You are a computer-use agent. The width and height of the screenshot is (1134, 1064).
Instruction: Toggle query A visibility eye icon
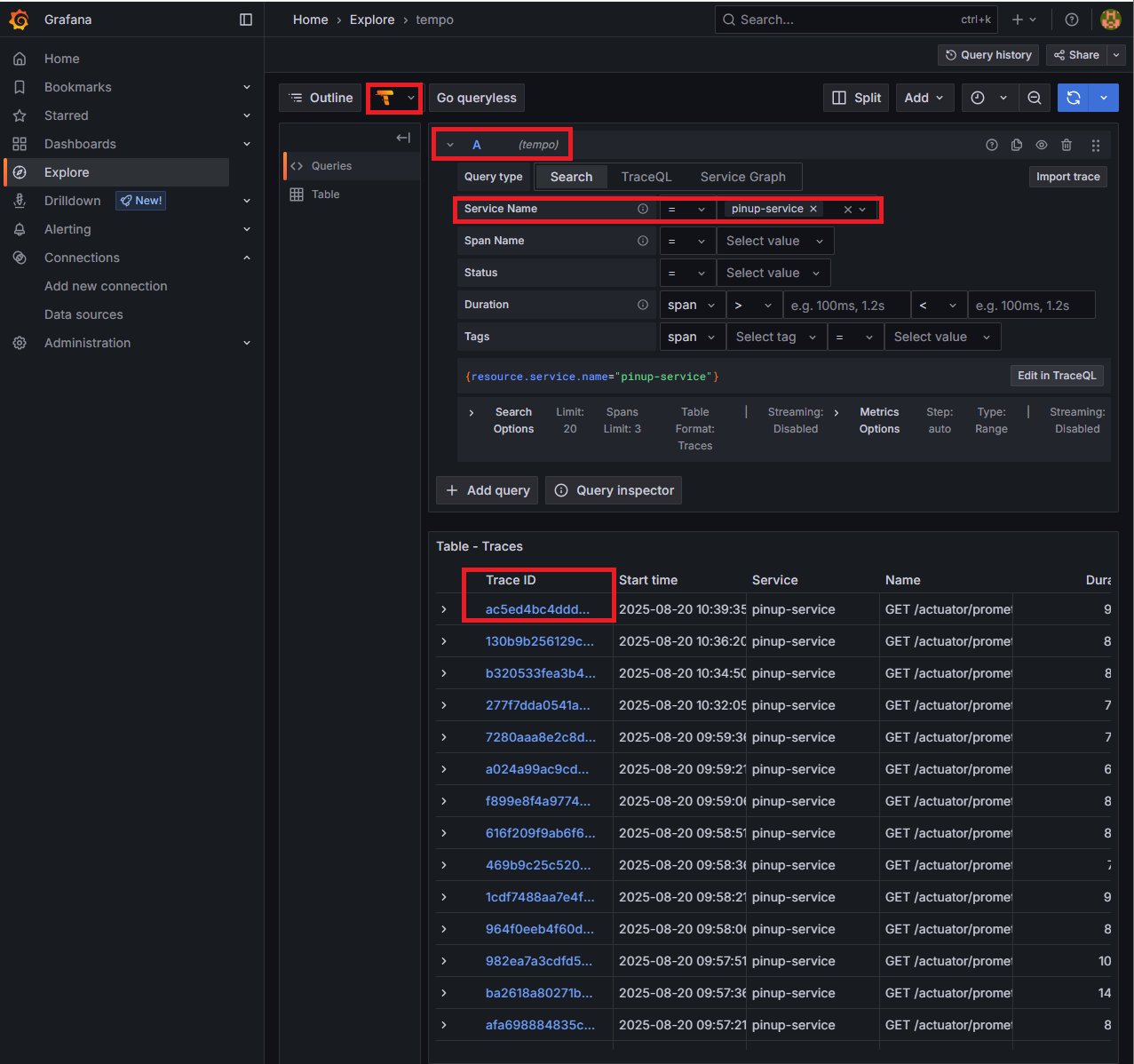point(1042,145)
